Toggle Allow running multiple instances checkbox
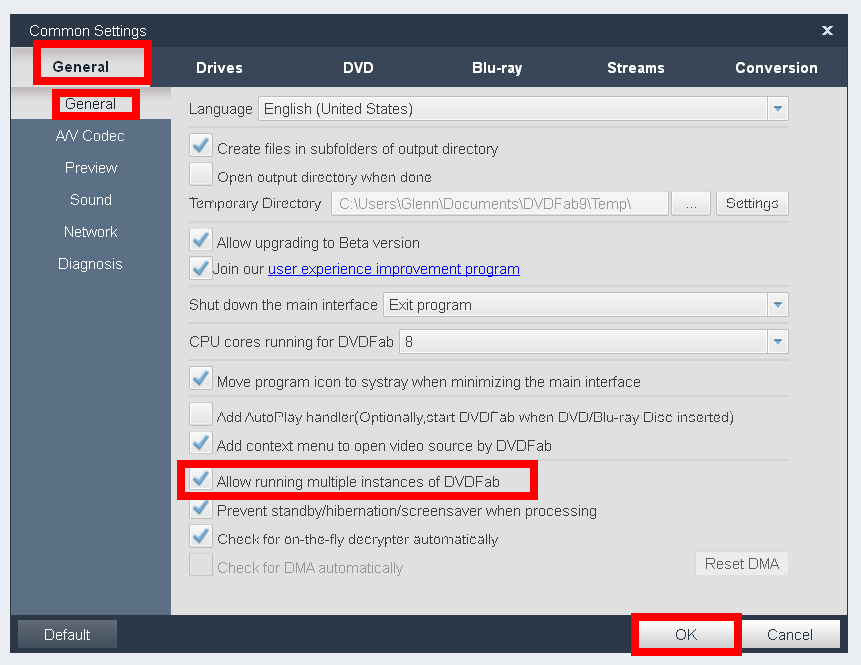The height and width of the screenshot is (665, 861). tap(201, 479)
